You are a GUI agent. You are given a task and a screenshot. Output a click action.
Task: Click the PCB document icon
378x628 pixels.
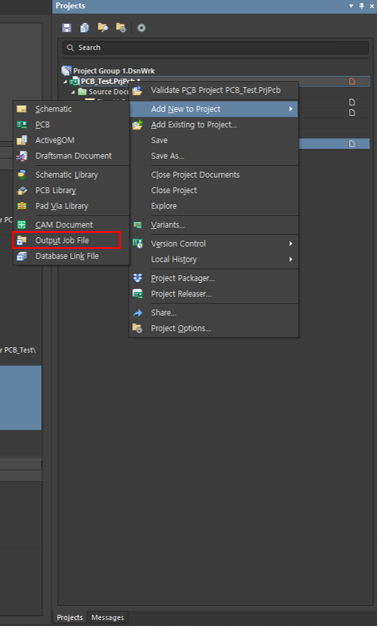tap(22, 125)
